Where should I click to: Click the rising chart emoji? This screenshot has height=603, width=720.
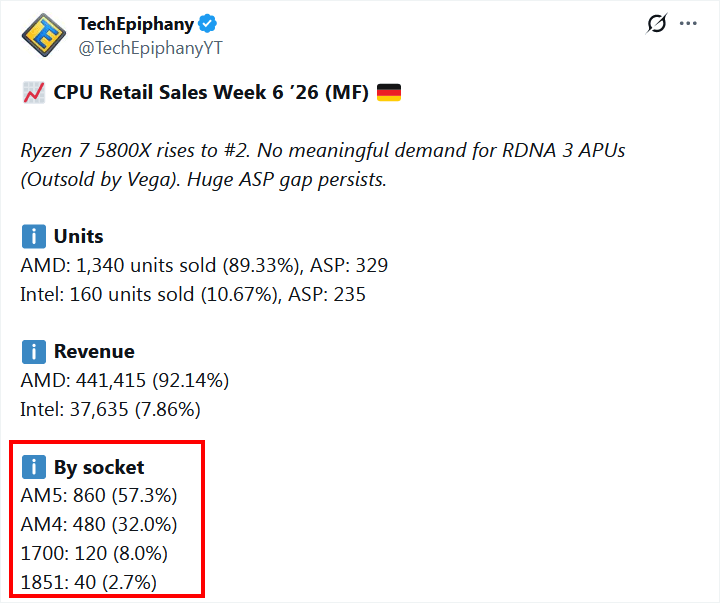32,93
